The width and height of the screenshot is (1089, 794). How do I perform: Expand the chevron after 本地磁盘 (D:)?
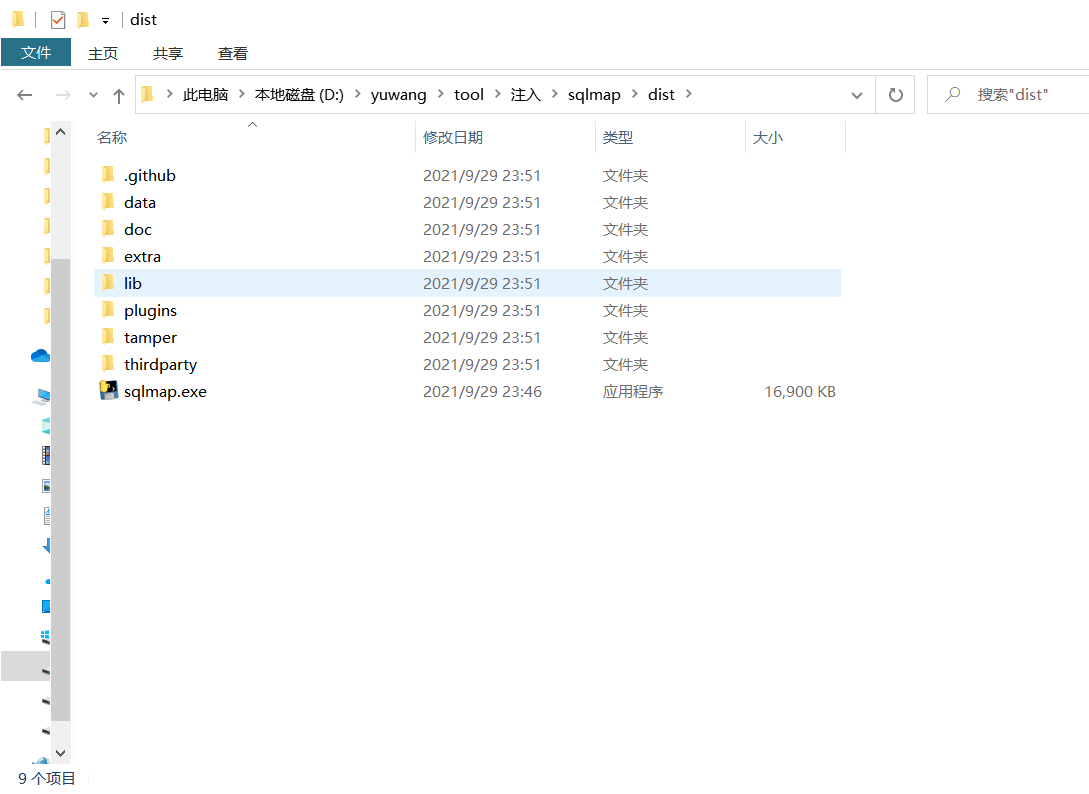[x=357, y=94]
